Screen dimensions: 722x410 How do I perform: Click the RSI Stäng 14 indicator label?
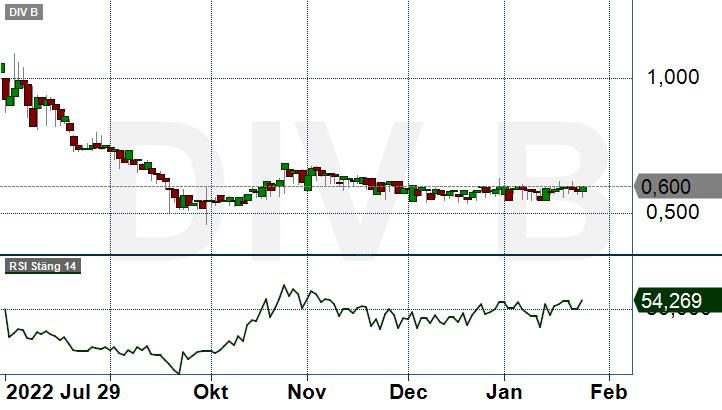[x=43, y=266]
